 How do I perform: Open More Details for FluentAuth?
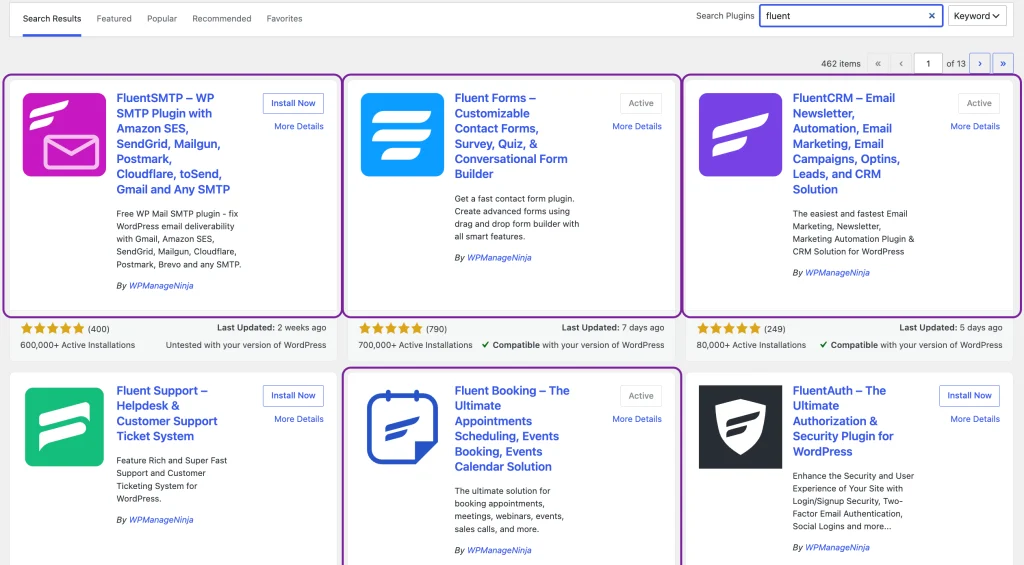[975, 419]
